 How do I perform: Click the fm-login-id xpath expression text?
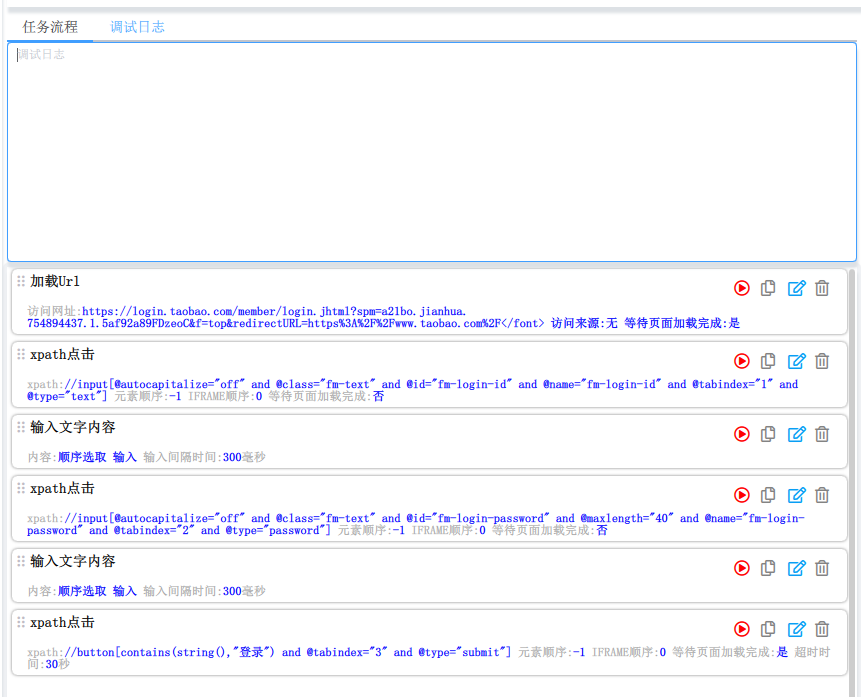pos(412,391)
